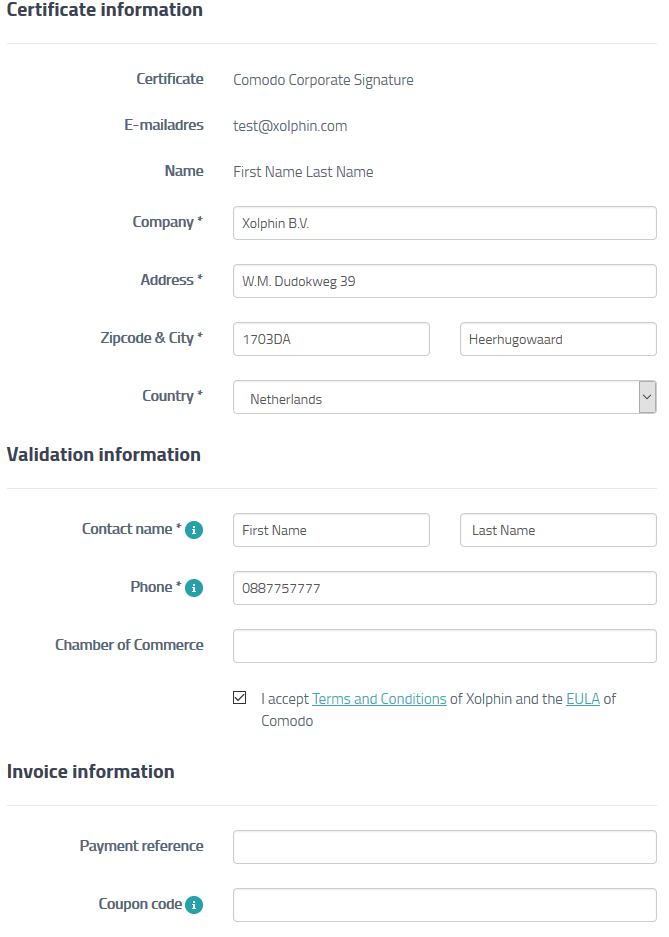Uncheck the I accept Terms and Conditions checkbox
Viewport: 669px width, 937px height.
[239, 697]
